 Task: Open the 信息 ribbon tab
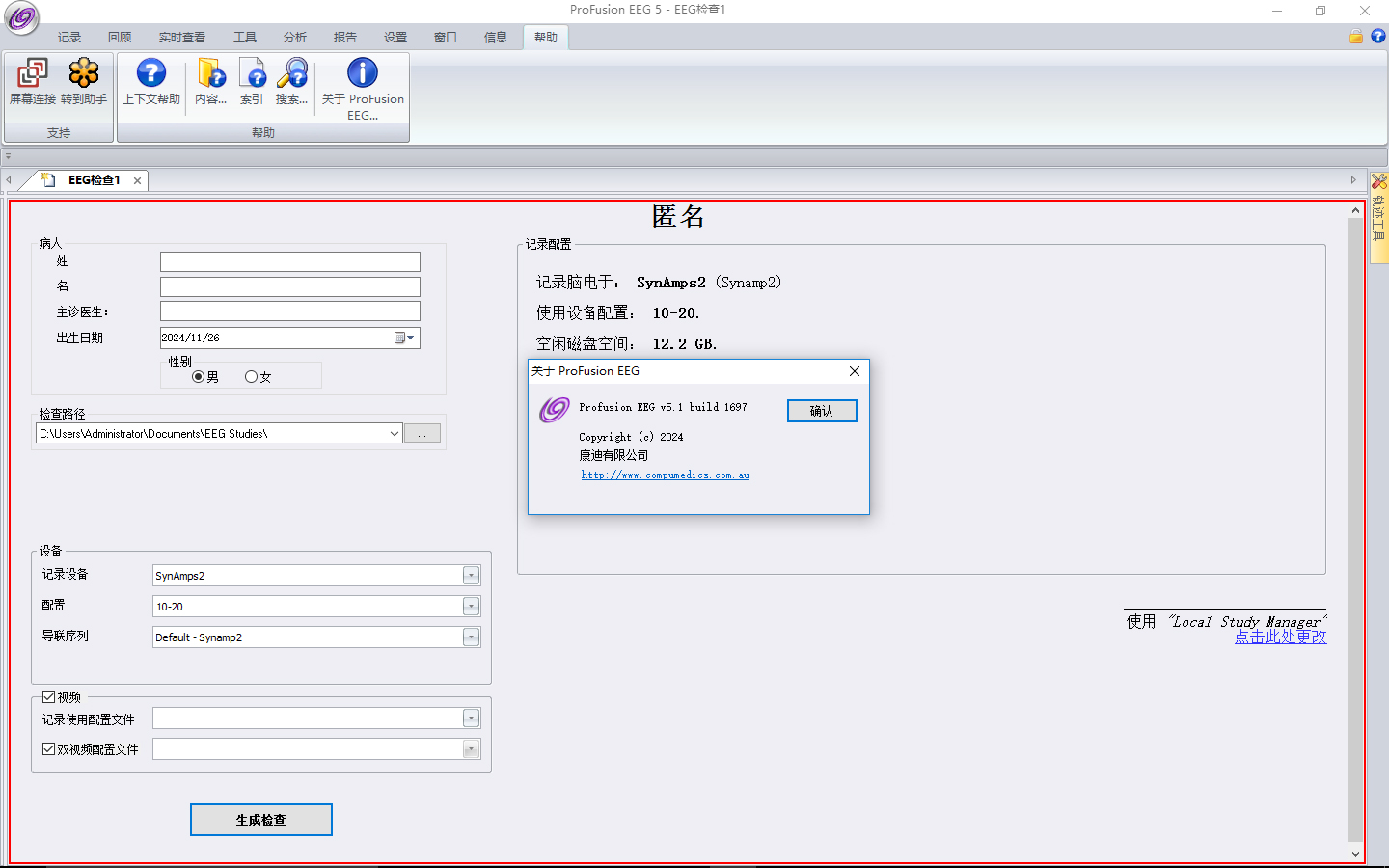pos(496,38)
